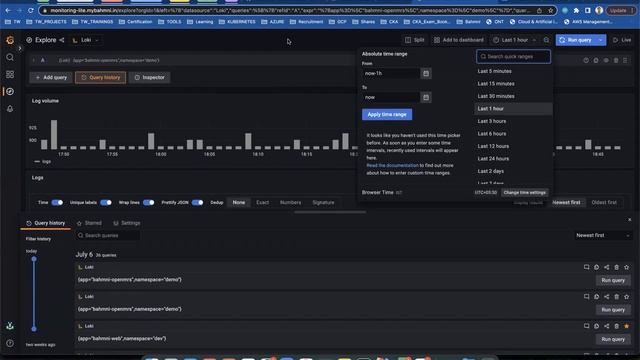640x360 pixels.
Task: Open the search icon in the sidebar
Action: pyautogui.click(x=10, y=58)
